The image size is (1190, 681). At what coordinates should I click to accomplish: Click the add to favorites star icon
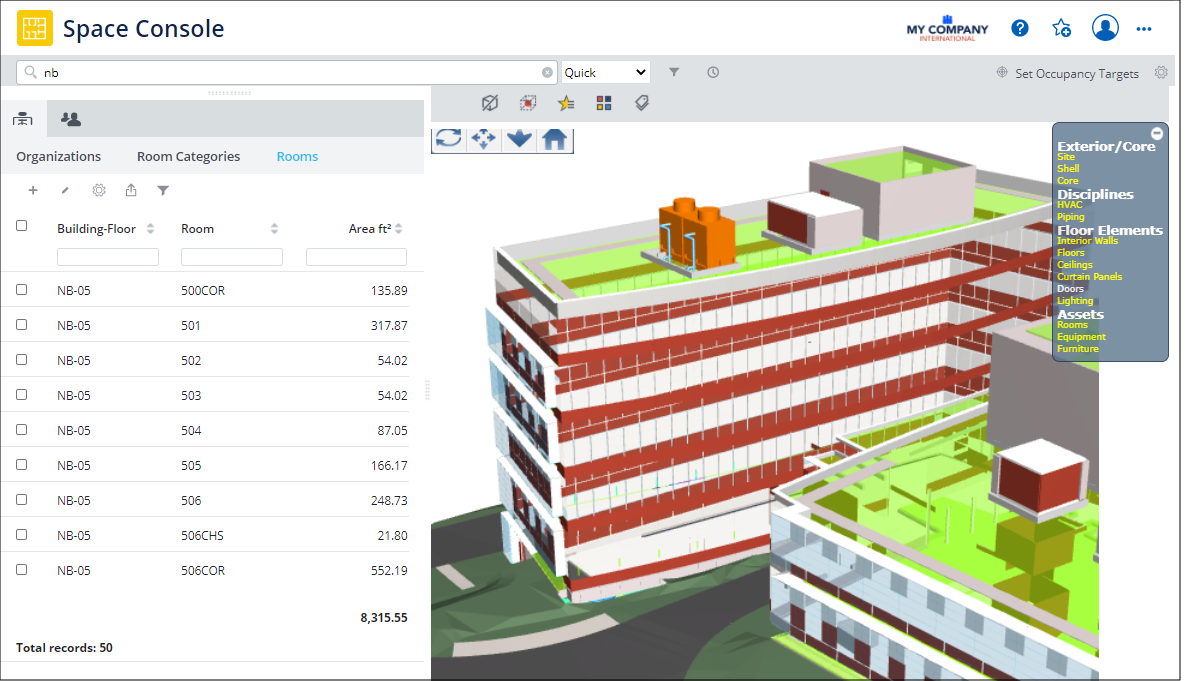1061,28
